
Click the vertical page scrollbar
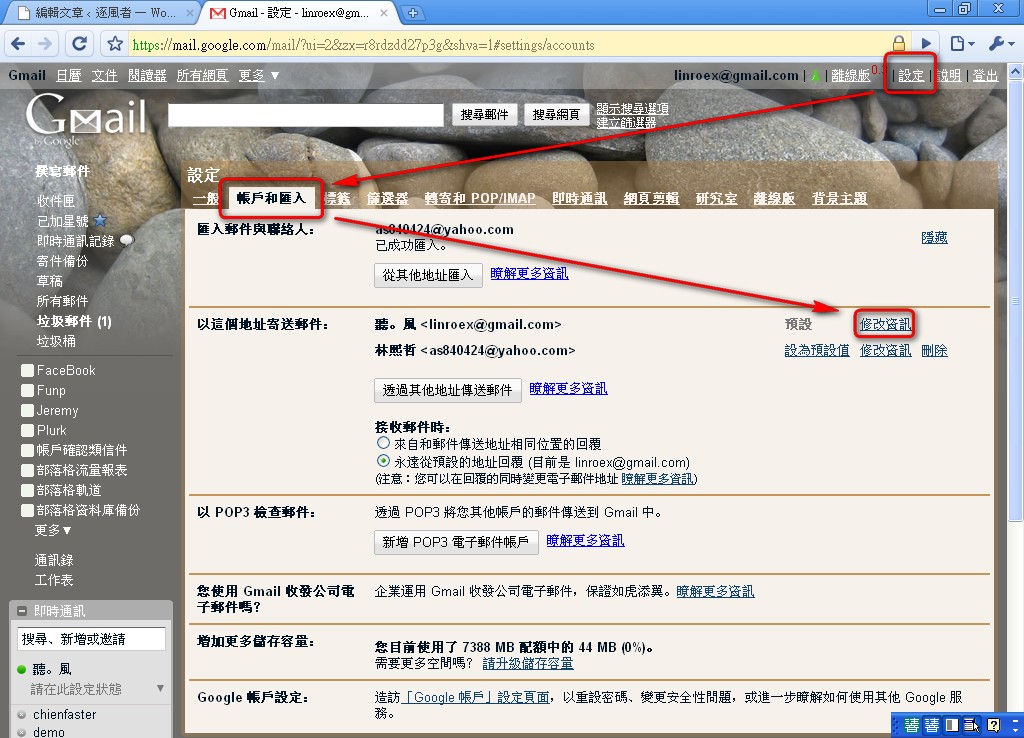[1016, 300]
